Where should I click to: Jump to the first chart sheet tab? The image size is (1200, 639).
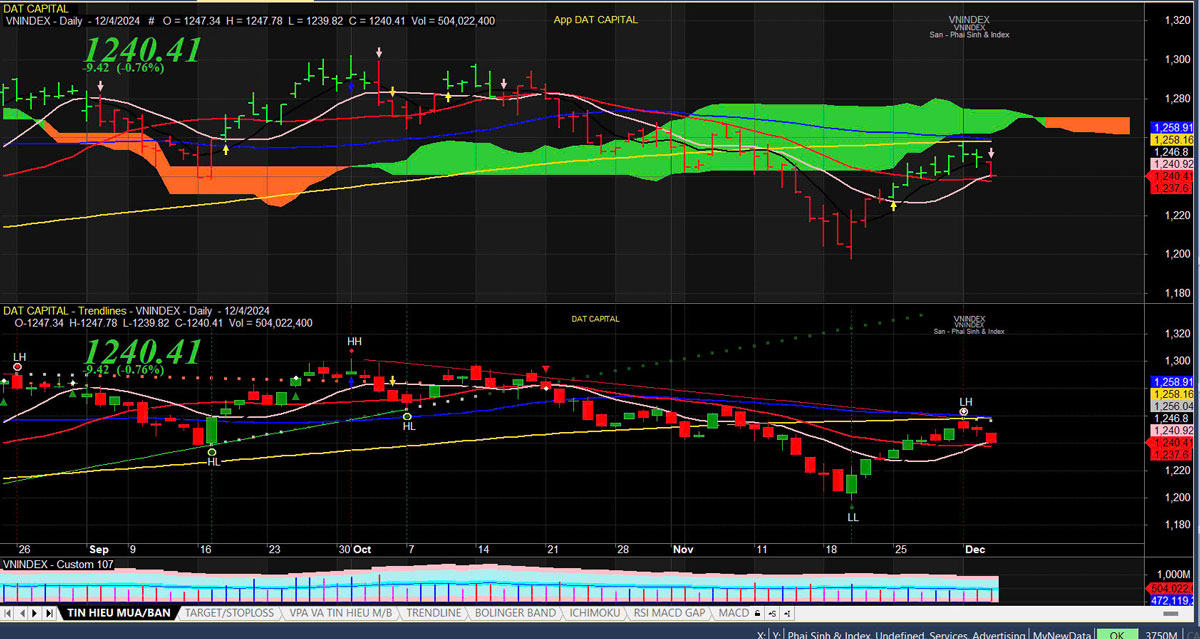[x=9, y=612]
